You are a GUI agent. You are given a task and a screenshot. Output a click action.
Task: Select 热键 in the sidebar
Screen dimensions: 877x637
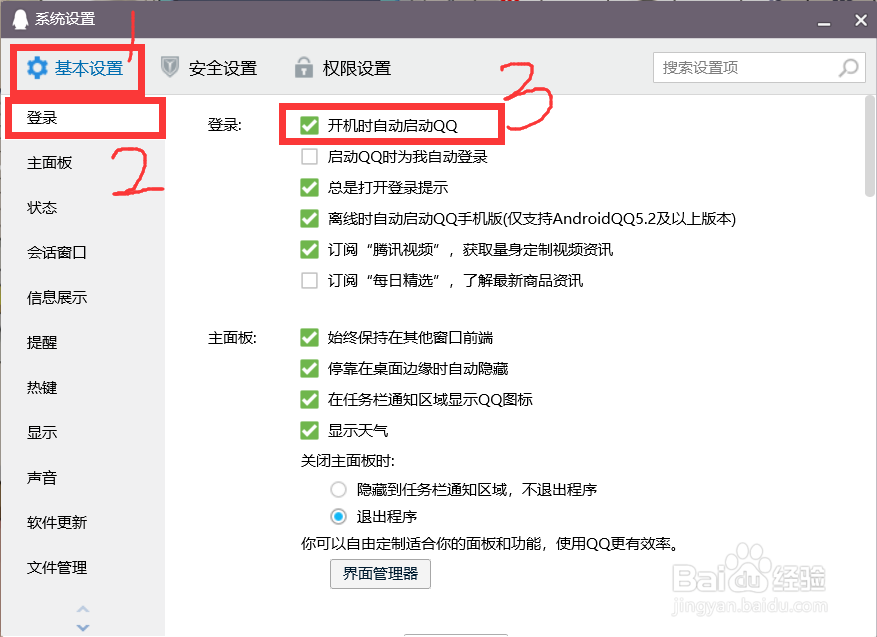83,388
